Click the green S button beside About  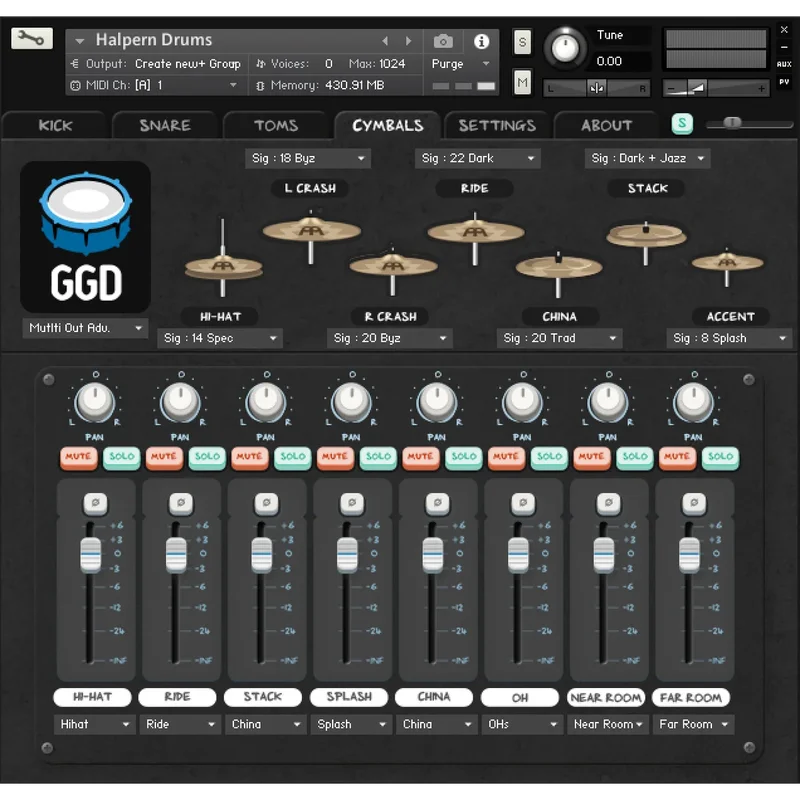682,123
